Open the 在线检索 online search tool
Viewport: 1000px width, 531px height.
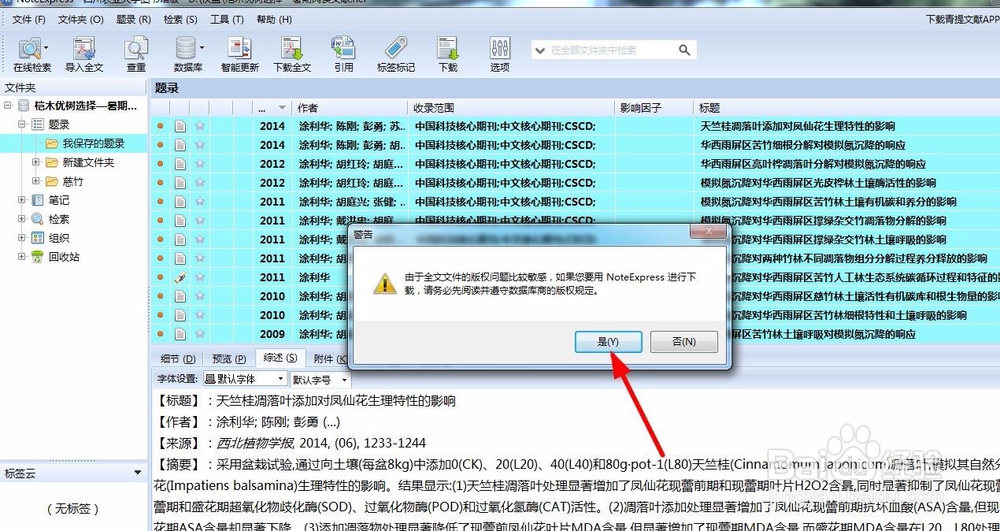[32, 54]
